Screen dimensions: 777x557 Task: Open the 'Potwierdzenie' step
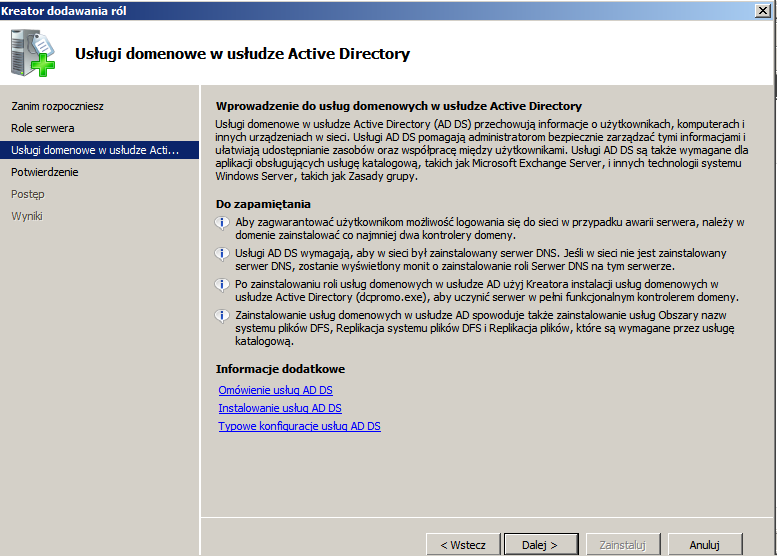(x=45, y=172)
